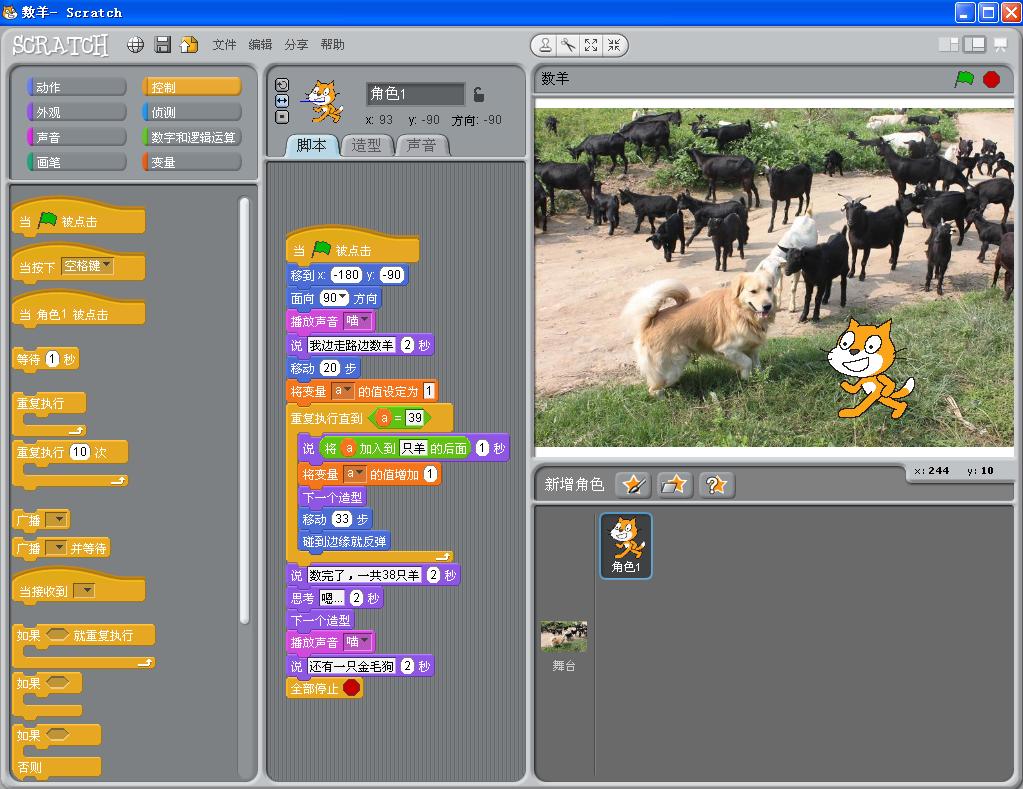Switch to small stage view mode
Image resolution: width=1023 pixels, height=789 pixels.
tap(948, 45)
